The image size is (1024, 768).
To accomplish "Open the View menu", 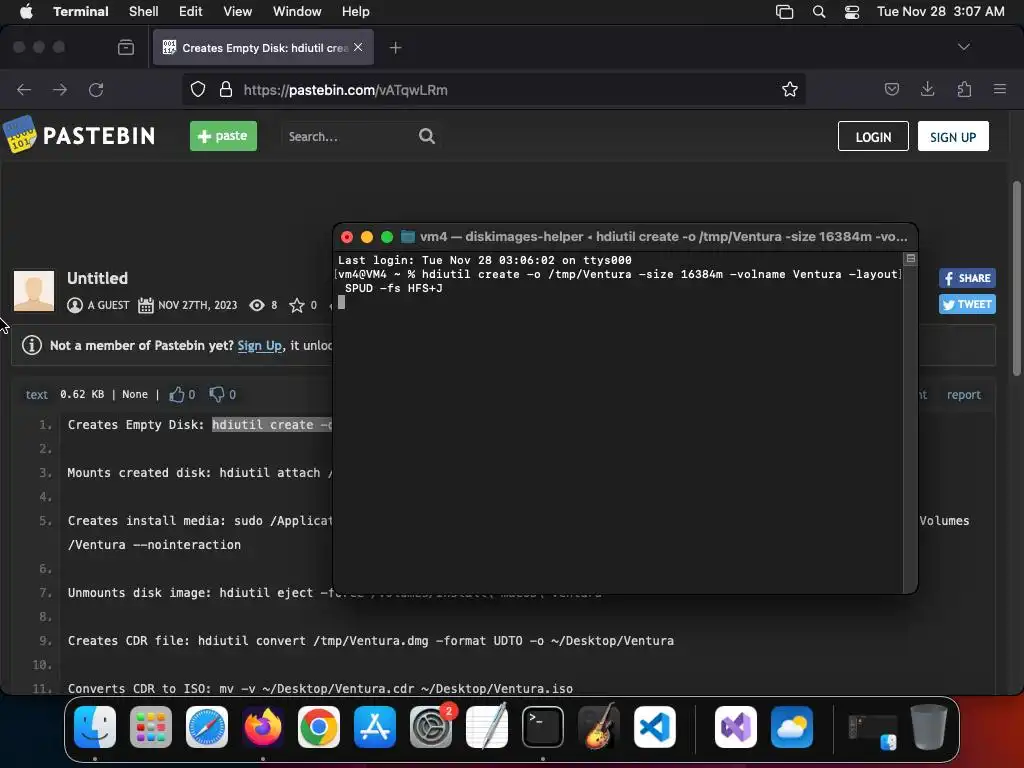I will click(238, 12).
